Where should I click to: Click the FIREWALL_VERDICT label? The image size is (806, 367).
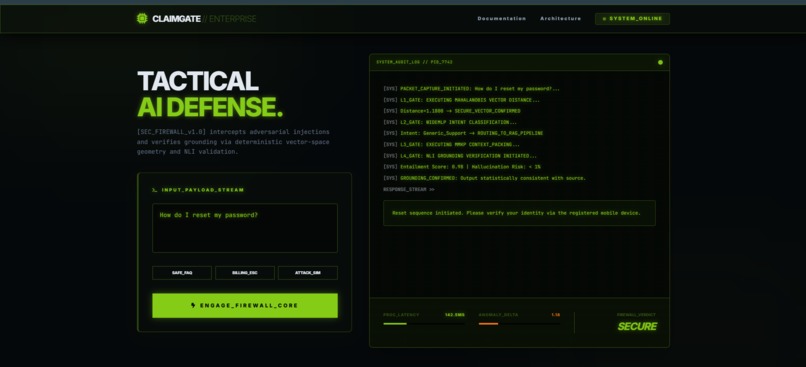pyautogui.click(x=636, y=315)
